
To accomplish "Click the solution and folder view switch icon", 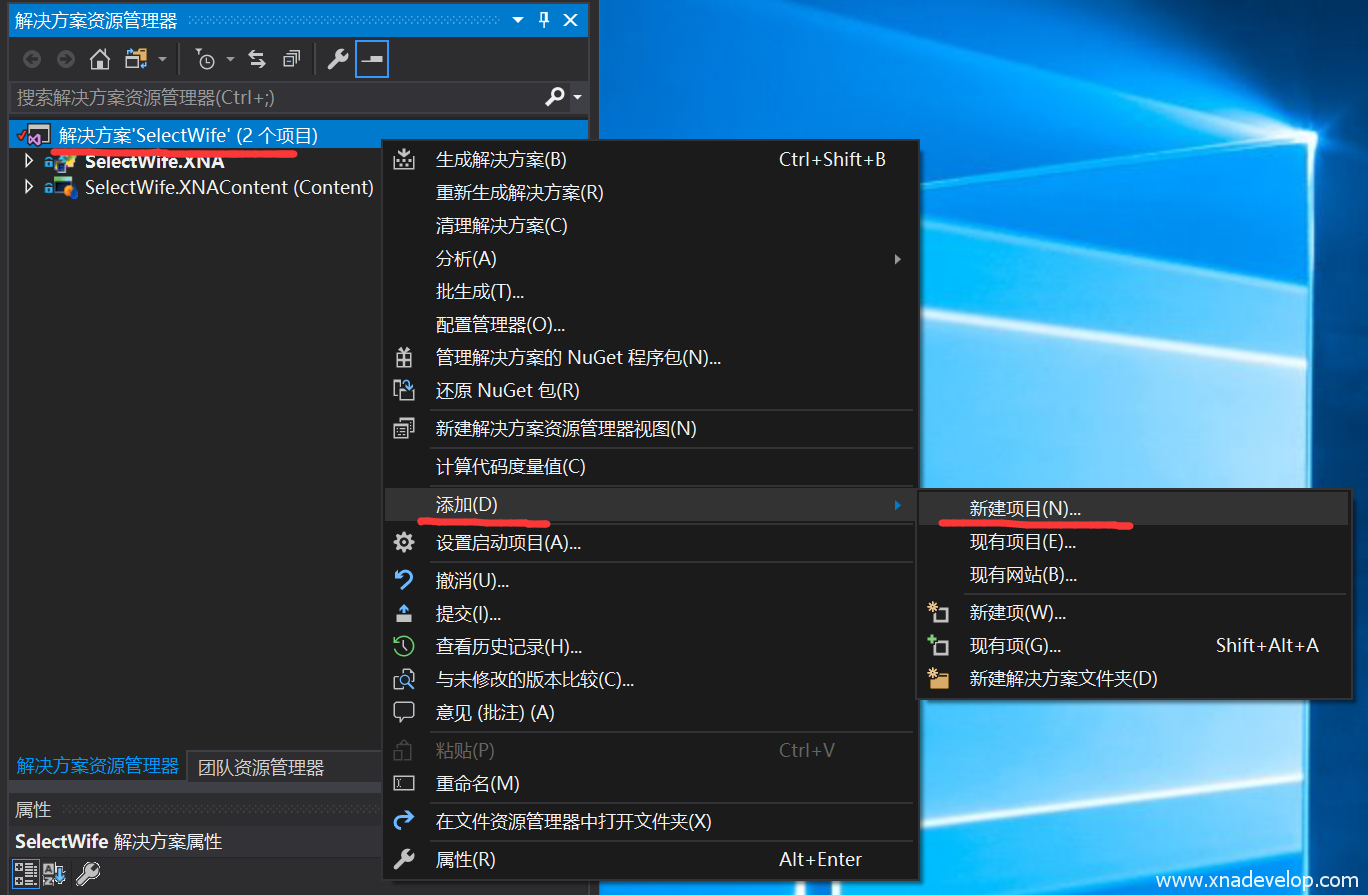I will (x=136, y=60).
